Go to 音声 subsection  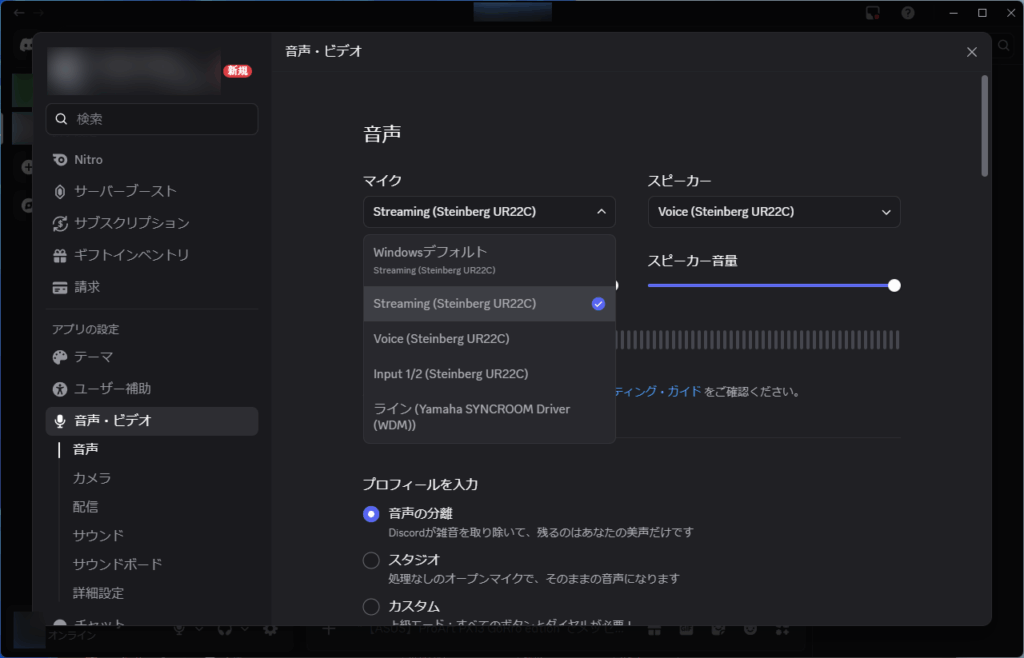[86, 449]
